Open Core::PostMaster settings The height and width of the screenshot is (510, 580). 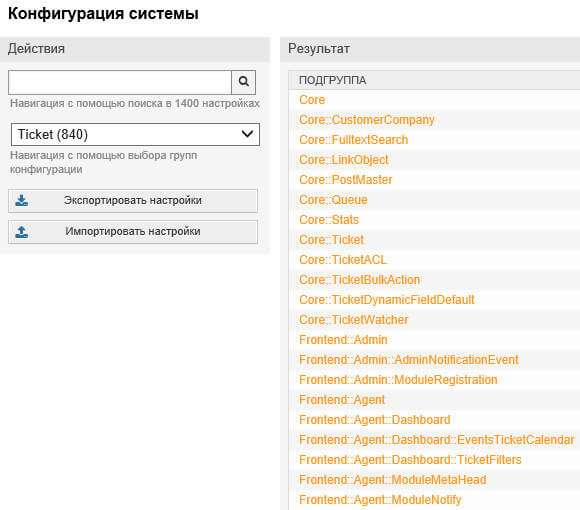pyautogui.click(x=345, y=180)
